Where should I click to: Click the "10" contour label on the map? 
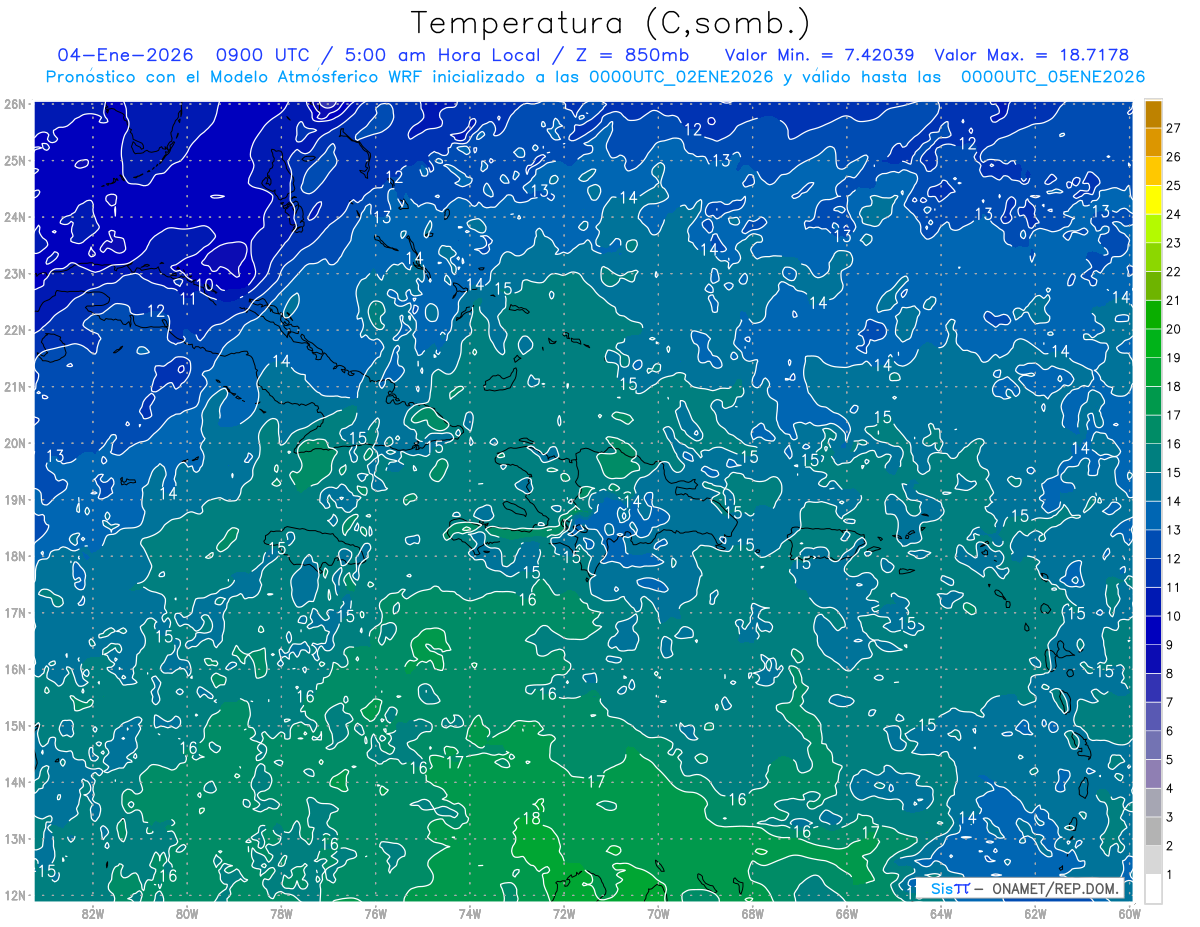204,285
